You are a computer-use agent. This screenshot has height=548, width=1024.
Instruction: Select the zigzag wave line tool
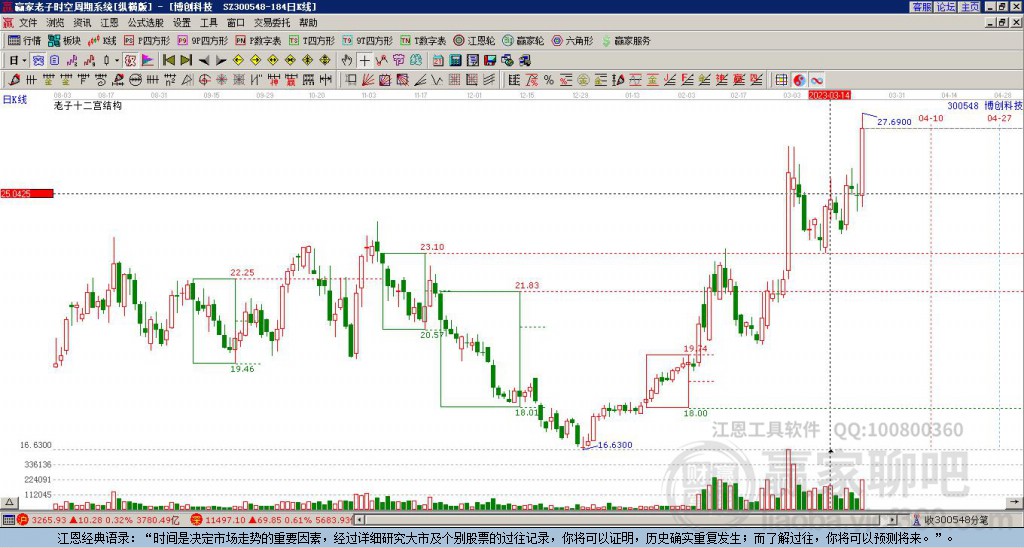[437, 80]
